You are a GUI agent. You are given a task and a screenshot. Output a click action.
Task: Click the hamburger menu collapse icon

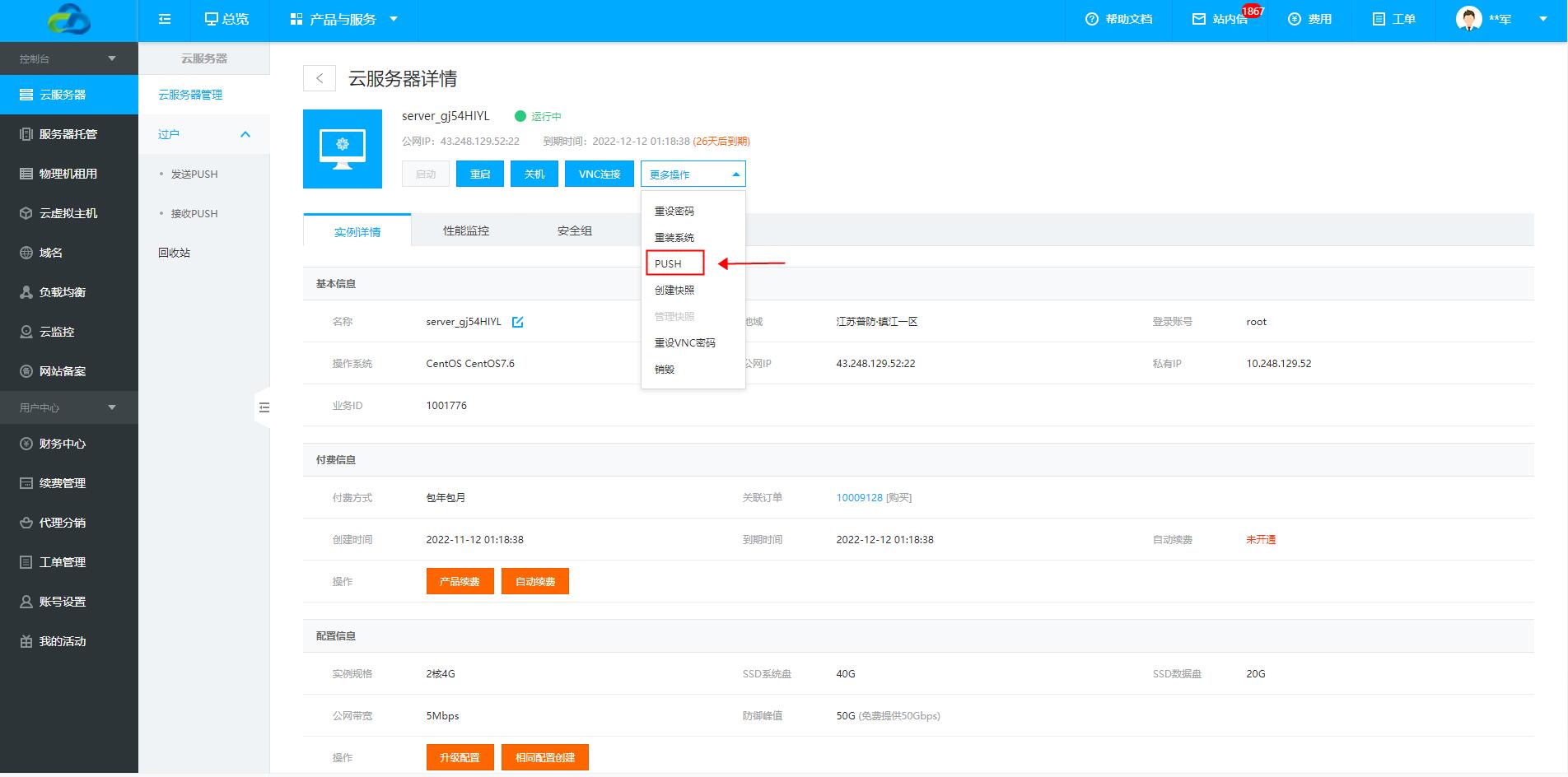click(165, 19)
